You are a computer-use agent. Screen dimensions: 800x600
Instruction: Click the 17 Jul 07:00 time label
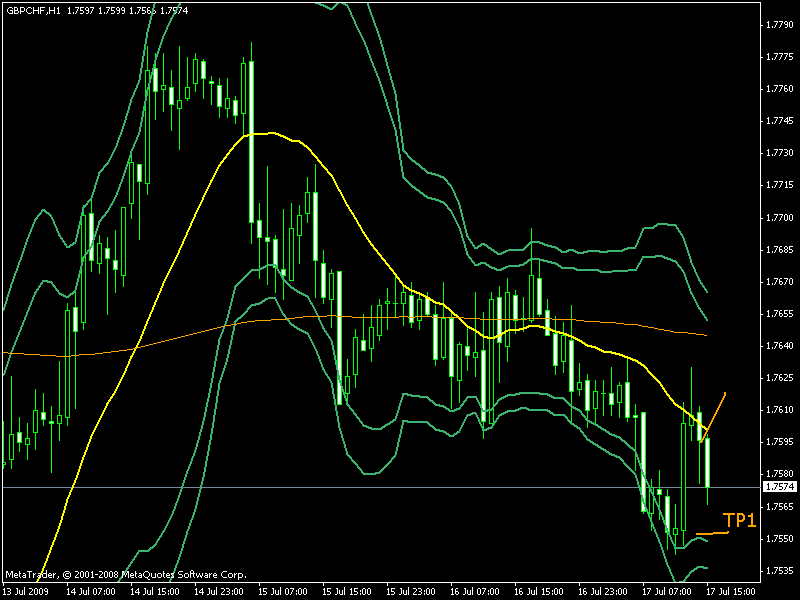pyautogui.click(x=667, y=592)
